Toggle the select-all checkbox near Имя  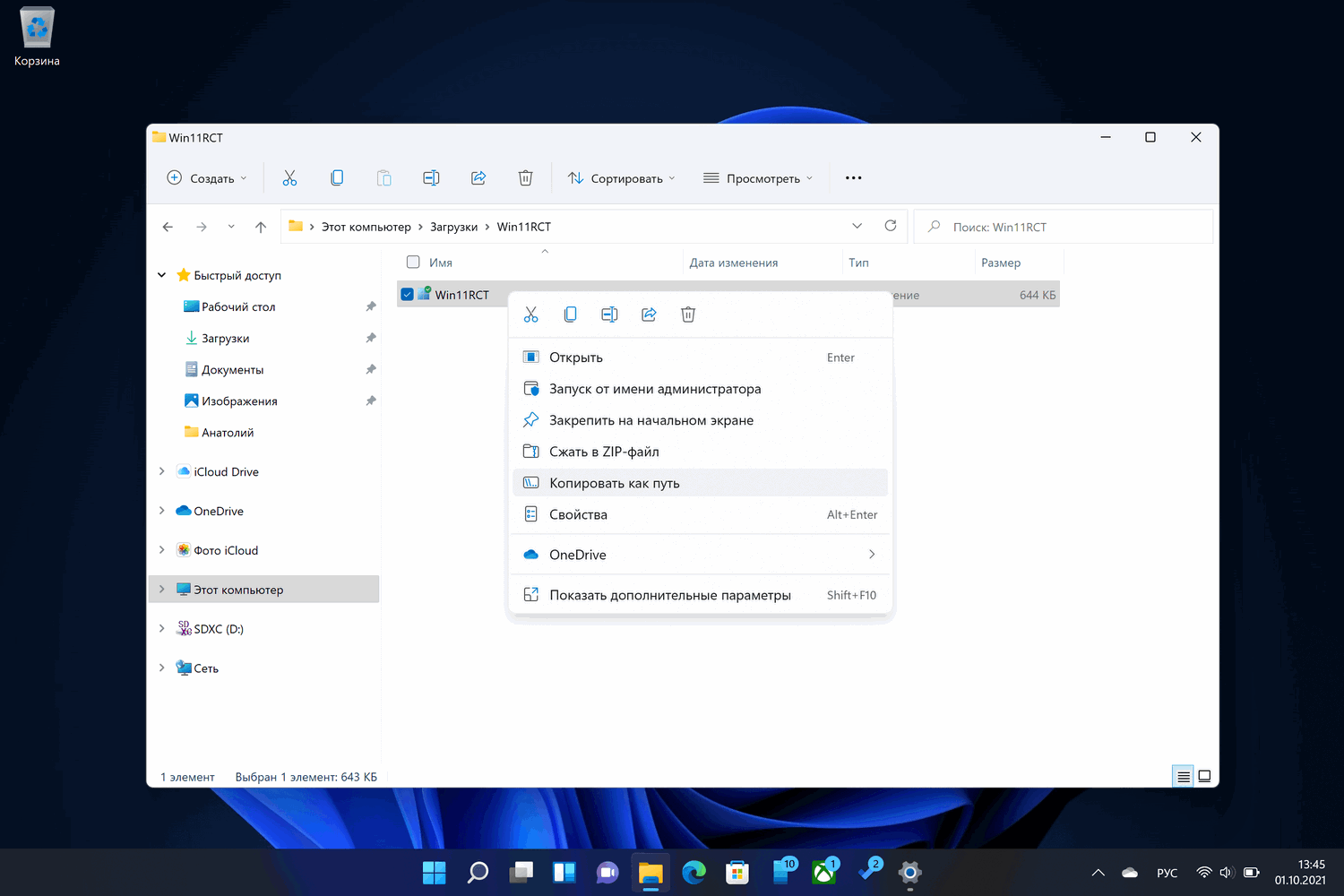pyautogui.click(x=413, y=263)
